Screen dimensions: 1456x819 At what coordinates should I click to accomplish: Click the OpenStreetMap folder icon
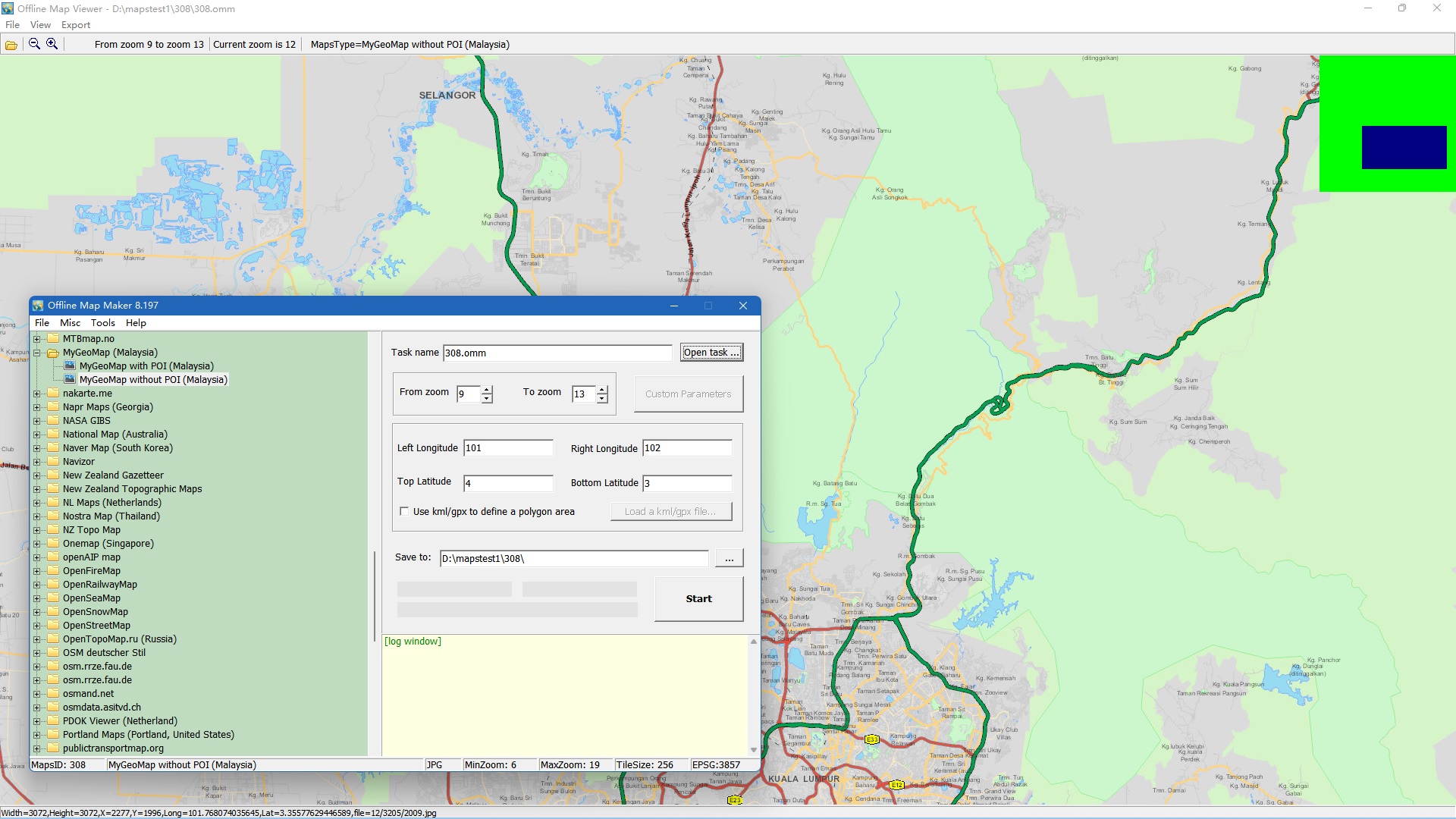pyautogui.click(x=53, y=626)
